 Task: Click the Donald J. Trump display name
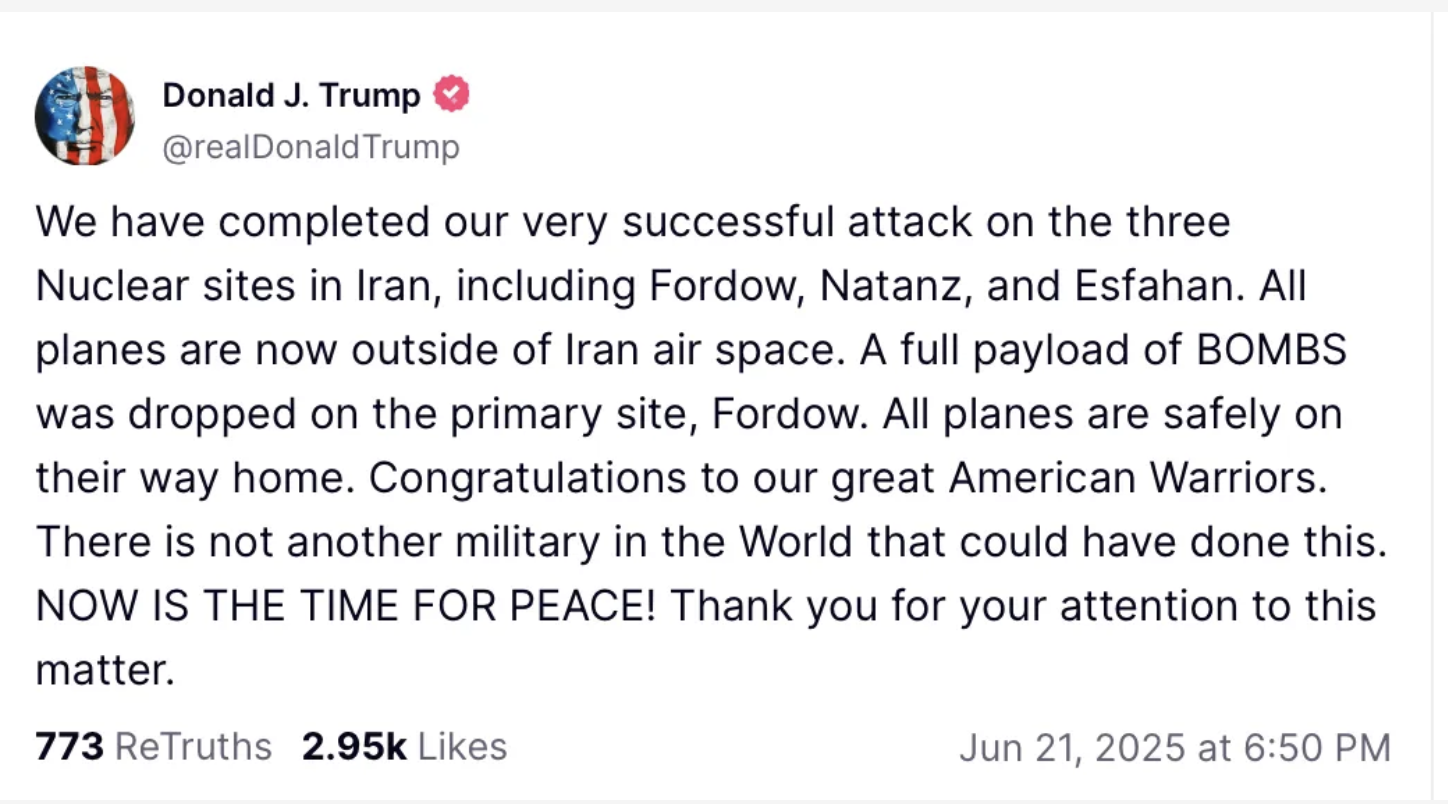coord(291,96)
